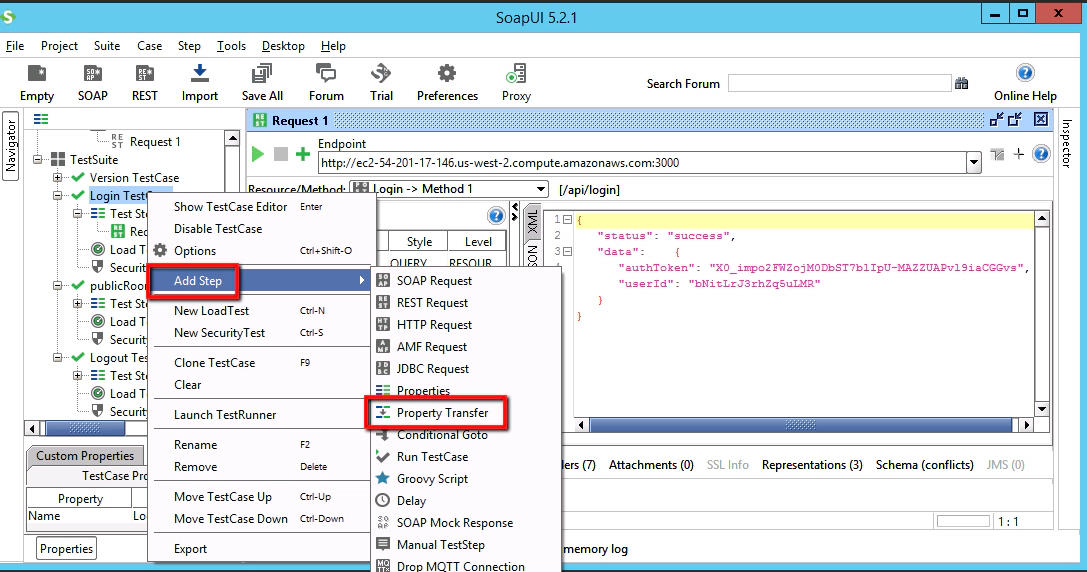The height and width of the screenshot is (572, 1087).
Task: Open help icon beside endpoint field
Action: pos(1041,154)
